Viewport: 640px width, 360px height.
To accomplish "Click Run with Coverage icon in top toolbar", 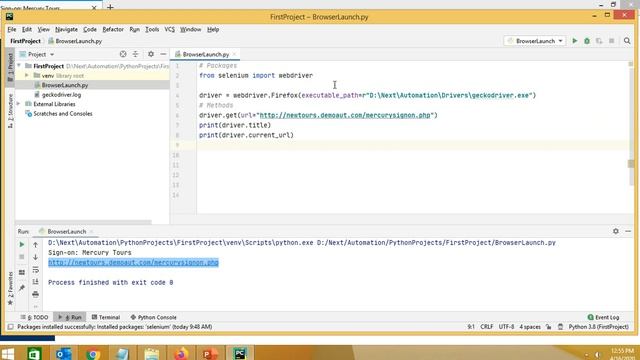I will click(599, 41).
